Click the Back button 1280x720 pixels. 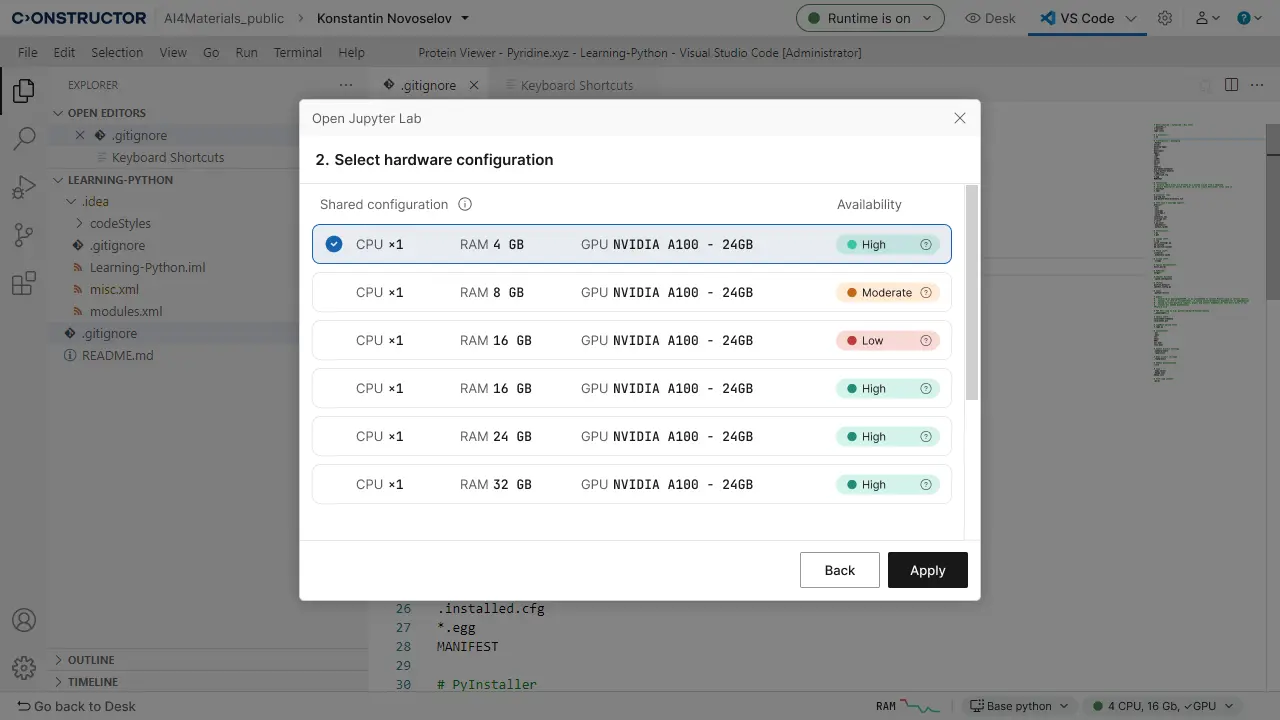[839, 570]
